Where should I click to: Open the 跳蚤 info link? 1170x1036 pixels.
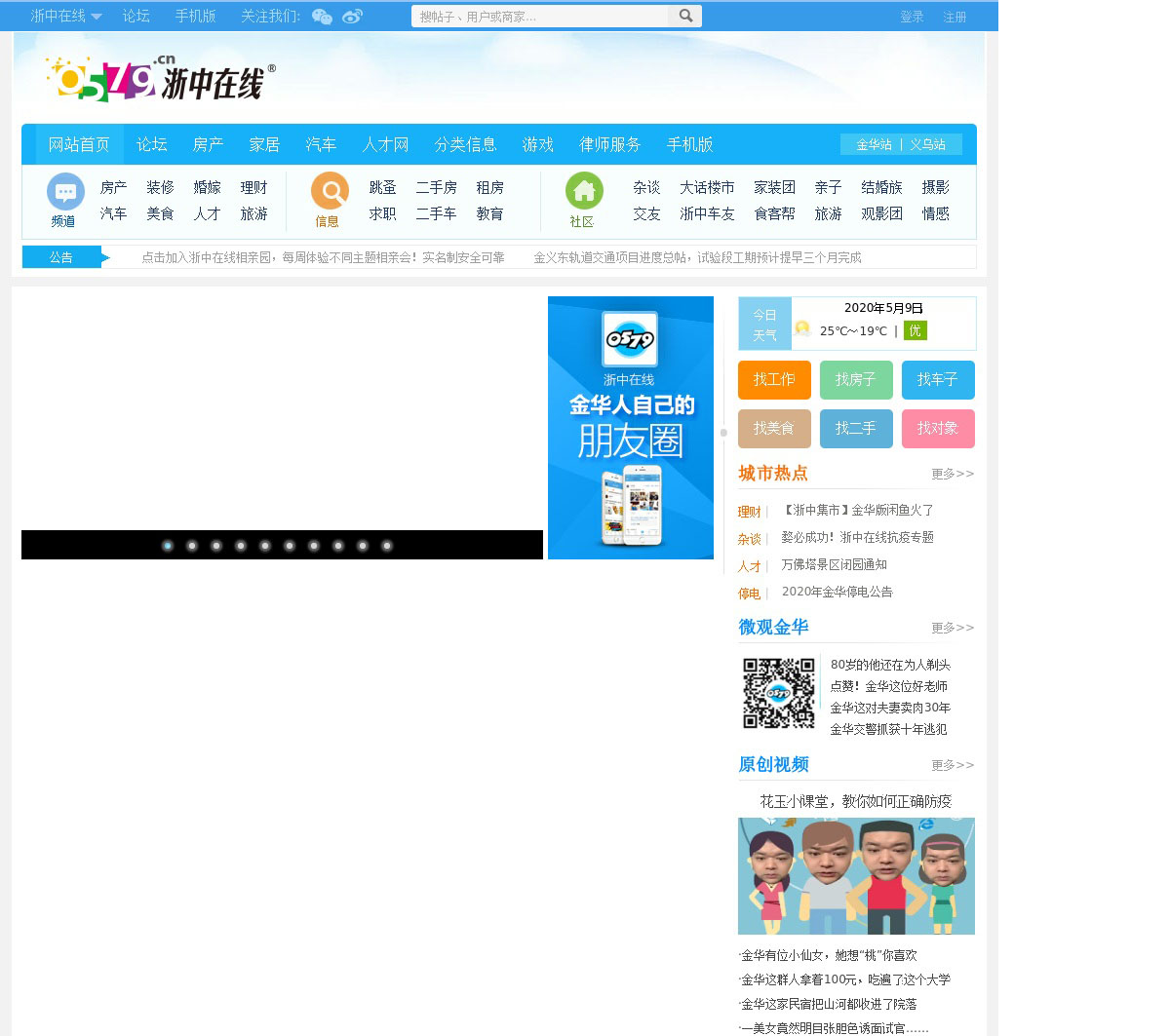coord(382,187)
